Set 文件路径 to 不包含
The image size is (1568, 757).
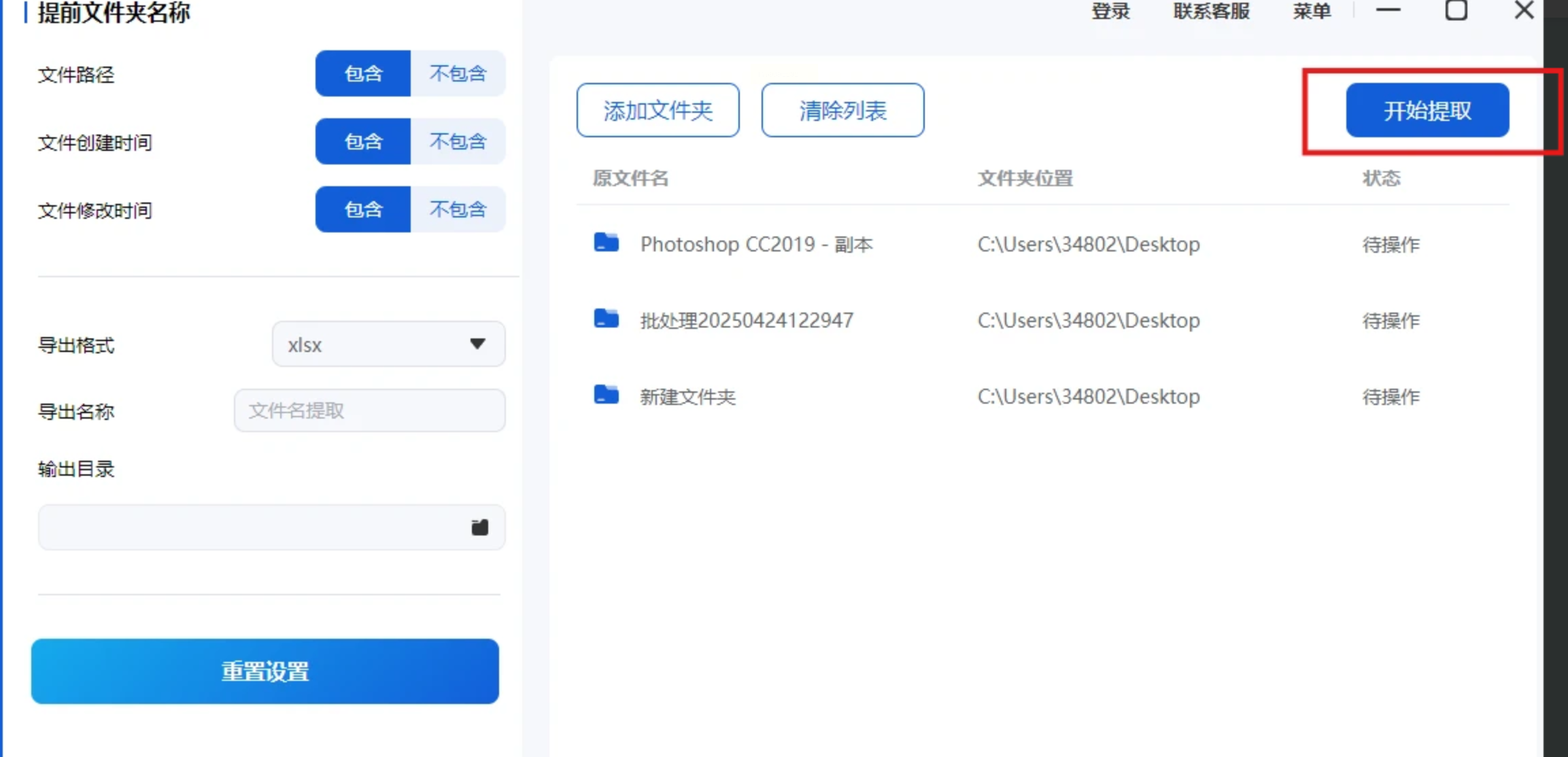[x=458, y=73]
